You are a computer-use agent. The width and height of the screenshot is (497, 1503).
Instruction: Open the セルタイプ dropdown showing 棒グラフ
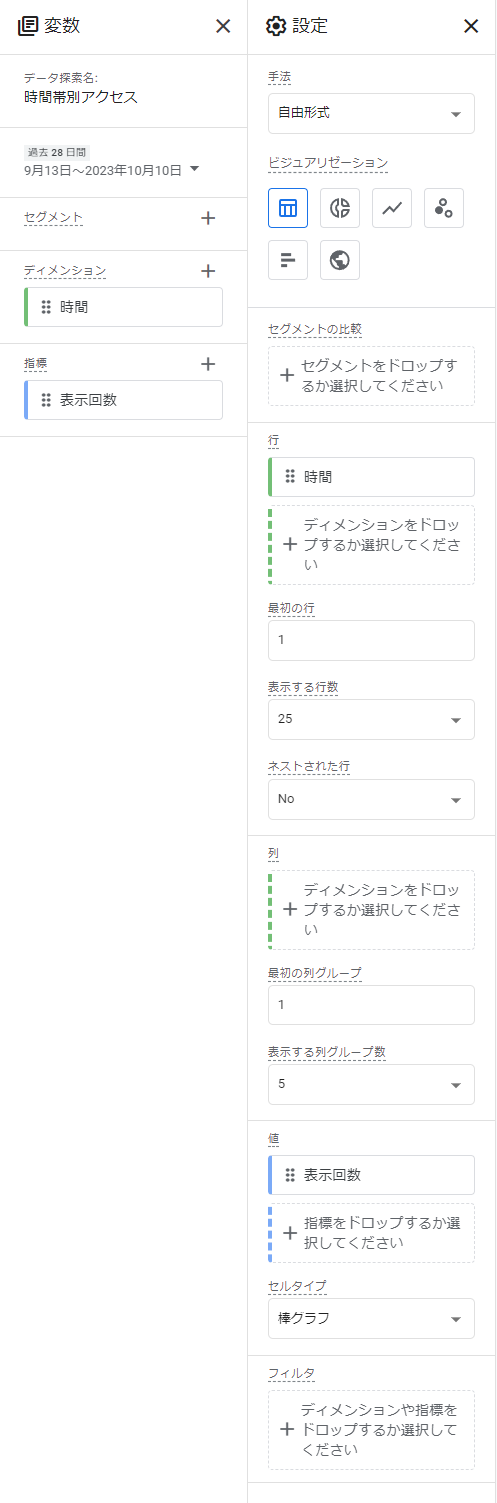point(371,1318)
